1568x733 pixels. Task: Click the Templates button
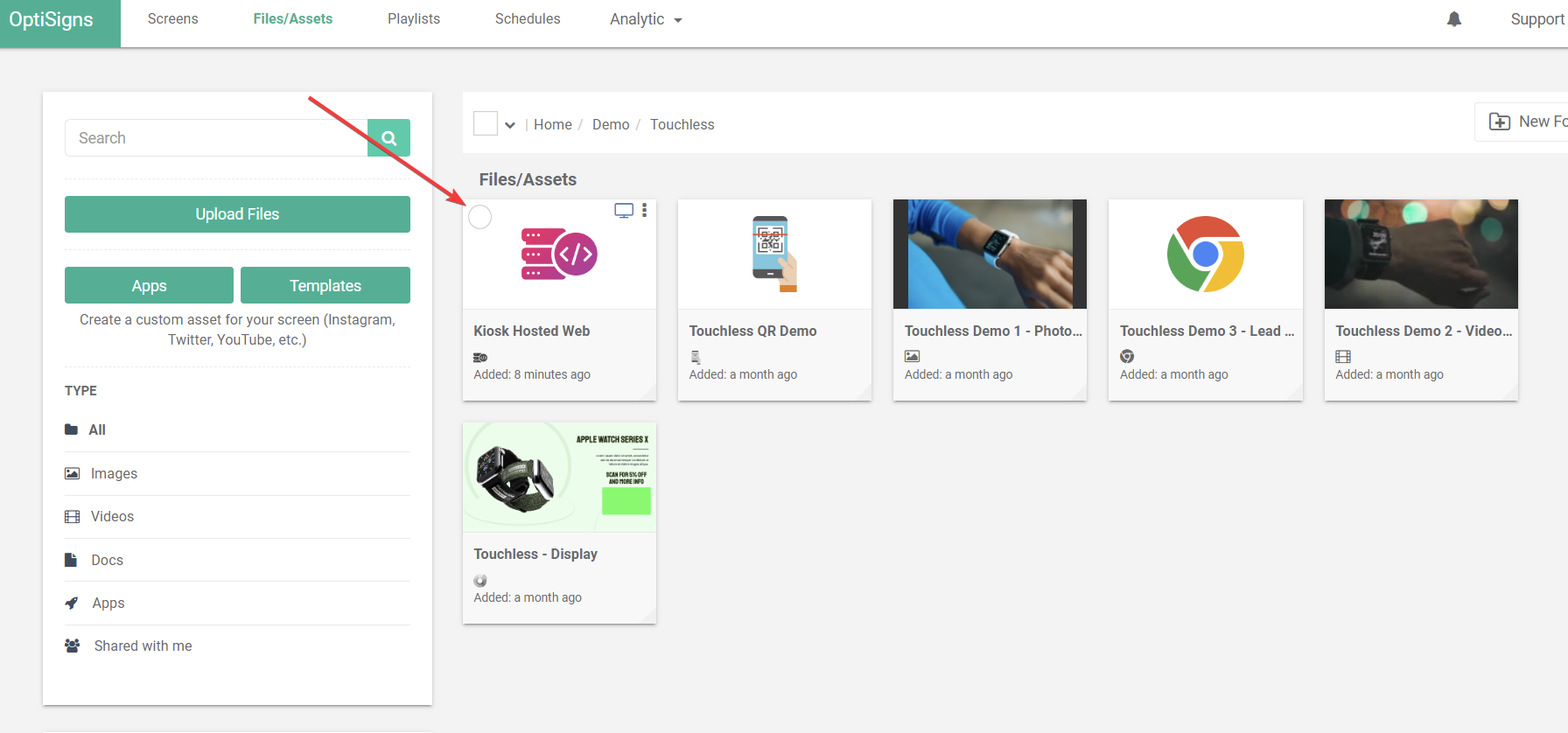[x=325, y=285]
